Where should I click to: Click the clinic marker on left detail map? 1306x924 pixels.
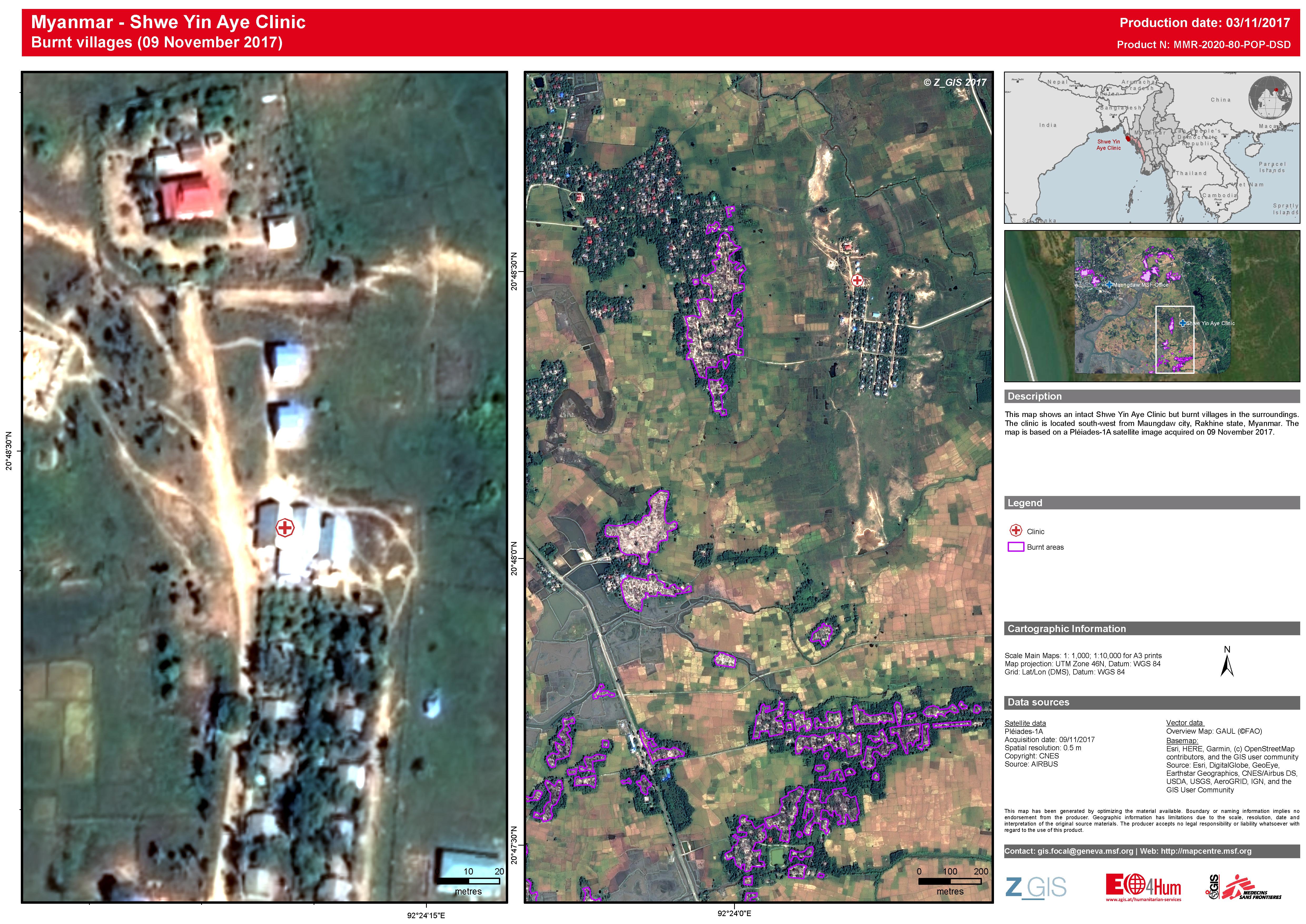pyautogui.click(x=285, y=528)
